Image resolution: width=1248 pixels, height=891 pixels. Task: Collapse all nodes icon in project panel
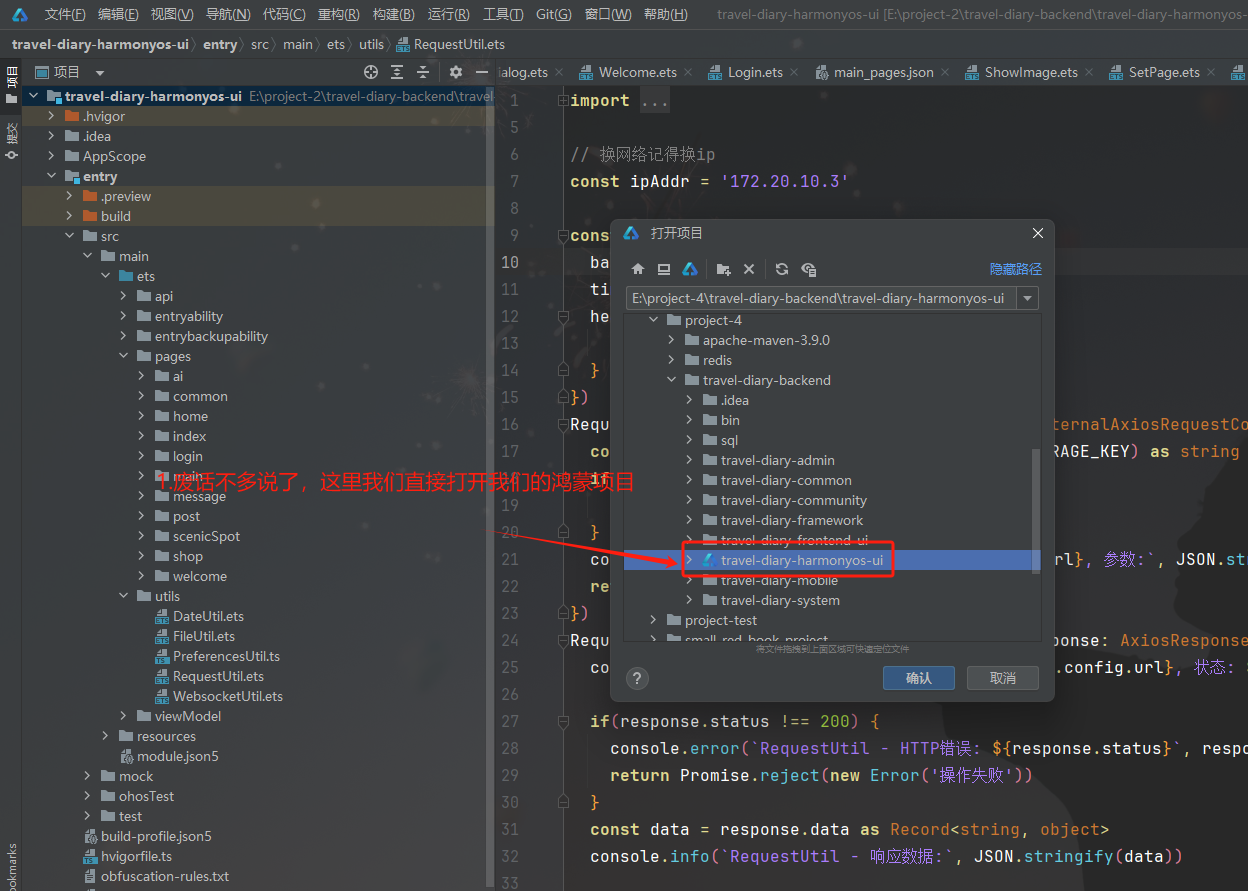point(423,72)
